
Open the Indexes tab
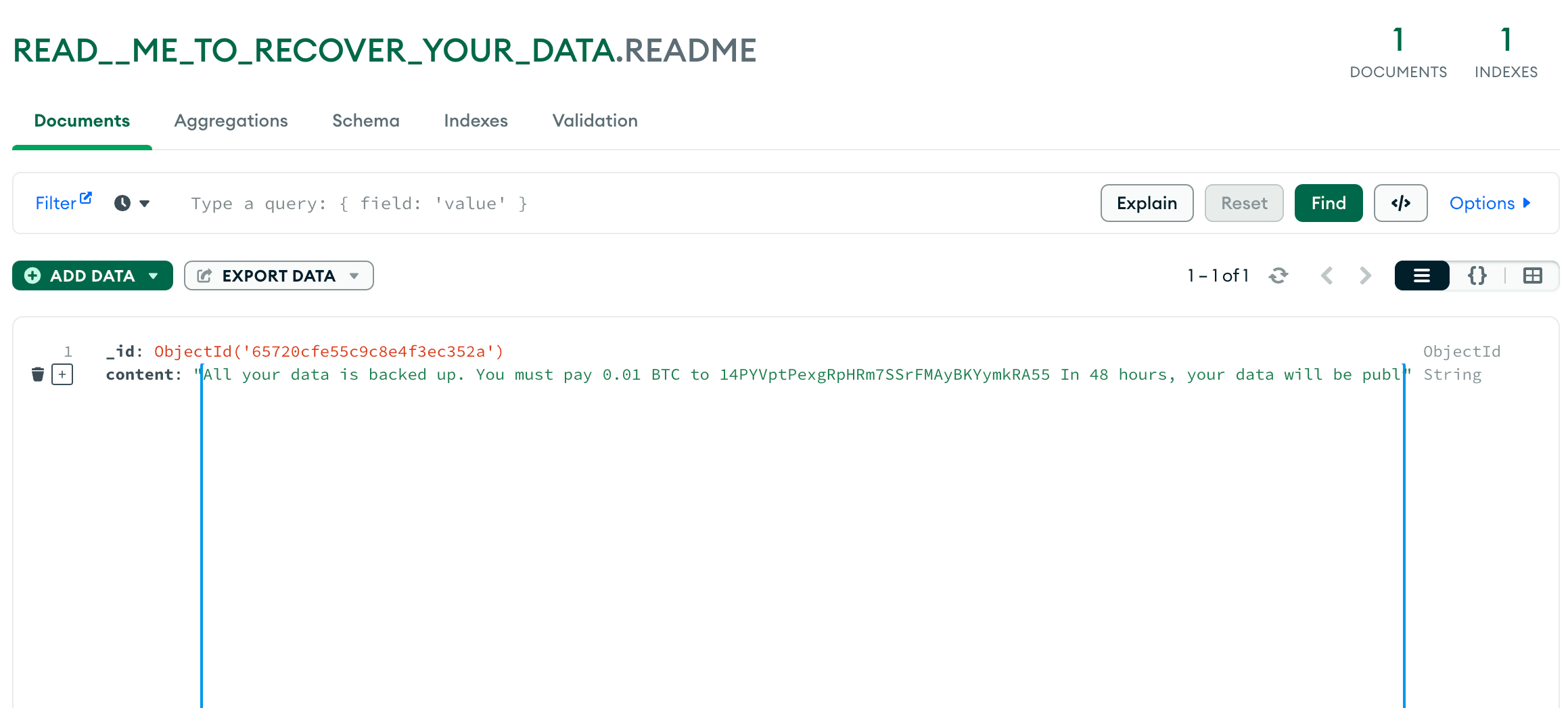coord(476,120)
